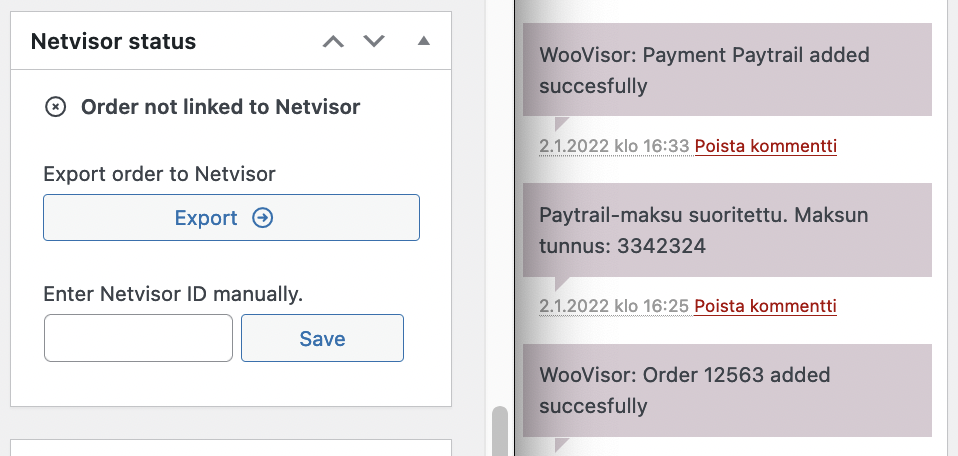The image size is (958, 456).
Task: Click the Order not linked to Netvisor text
Action: (x=221, y=107)
